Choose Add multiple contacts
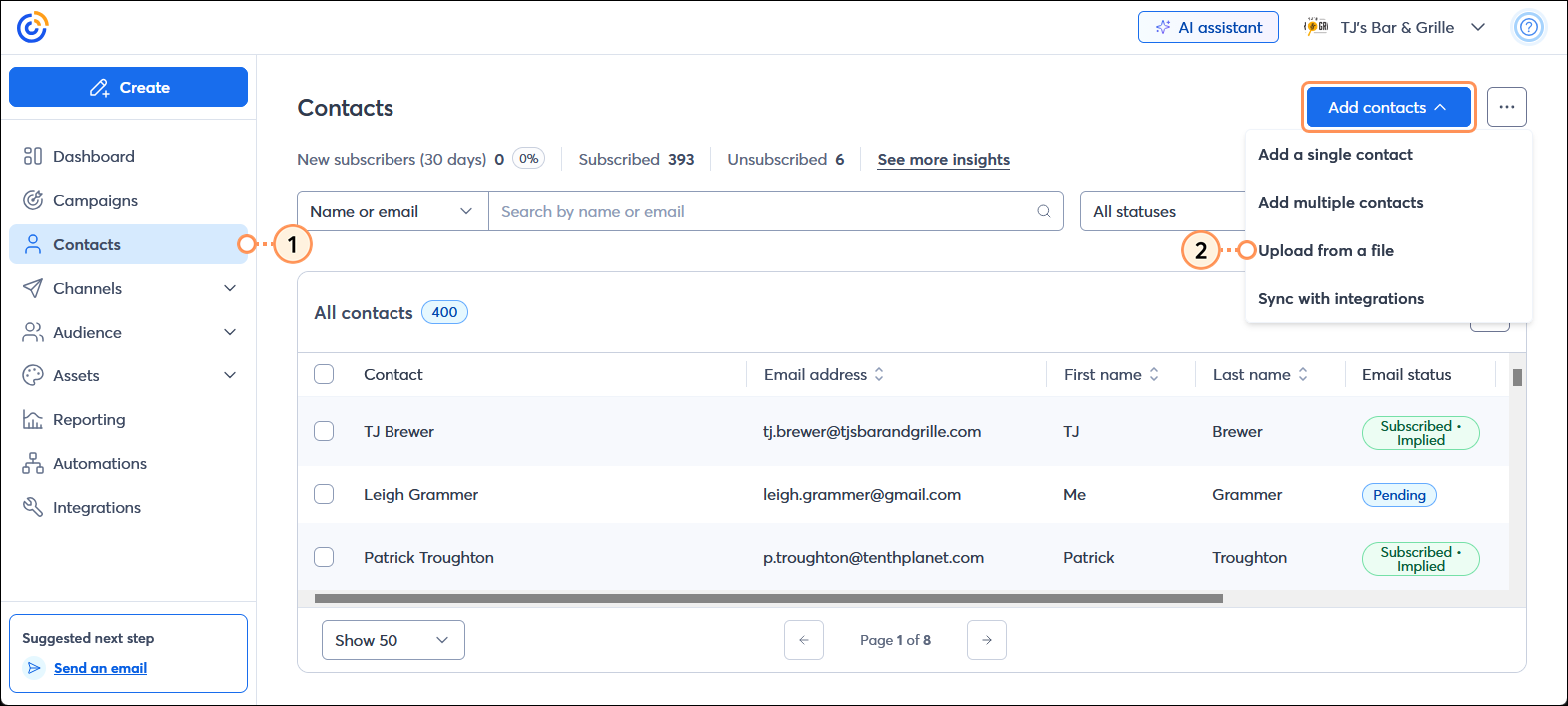Image resolution: width=1568 pixels, height=706 pixels. pyautogui.click(x=1340, y=202)
